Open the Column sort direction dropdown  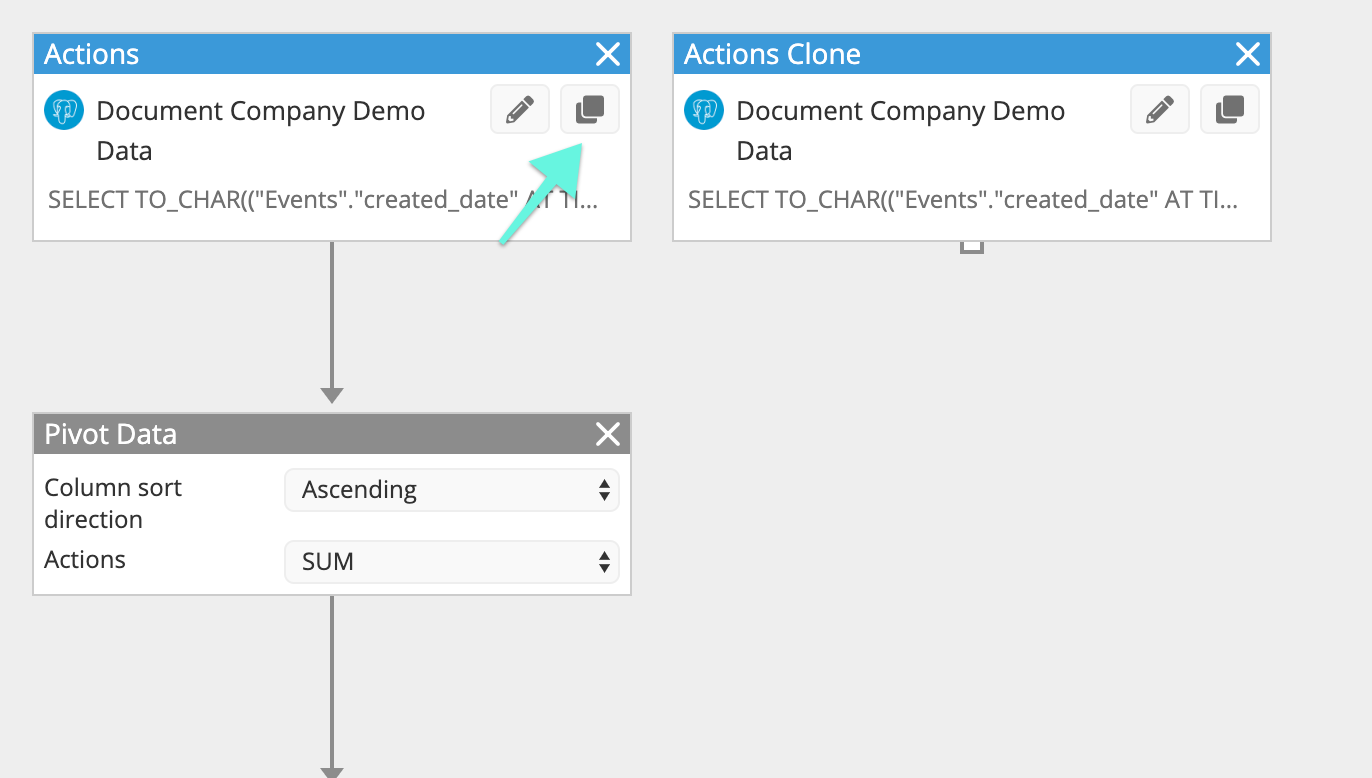pos(452,490)
